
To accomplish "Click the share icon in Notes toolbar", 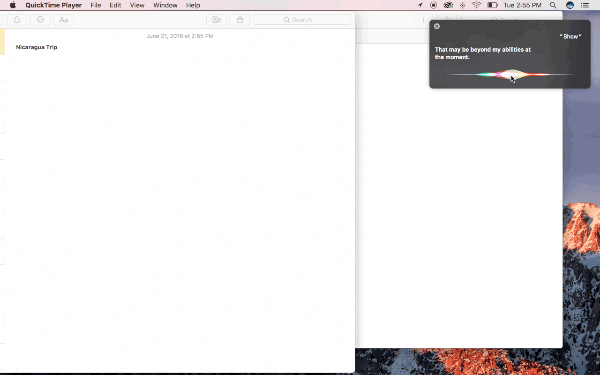I will (x=240, y=20).
